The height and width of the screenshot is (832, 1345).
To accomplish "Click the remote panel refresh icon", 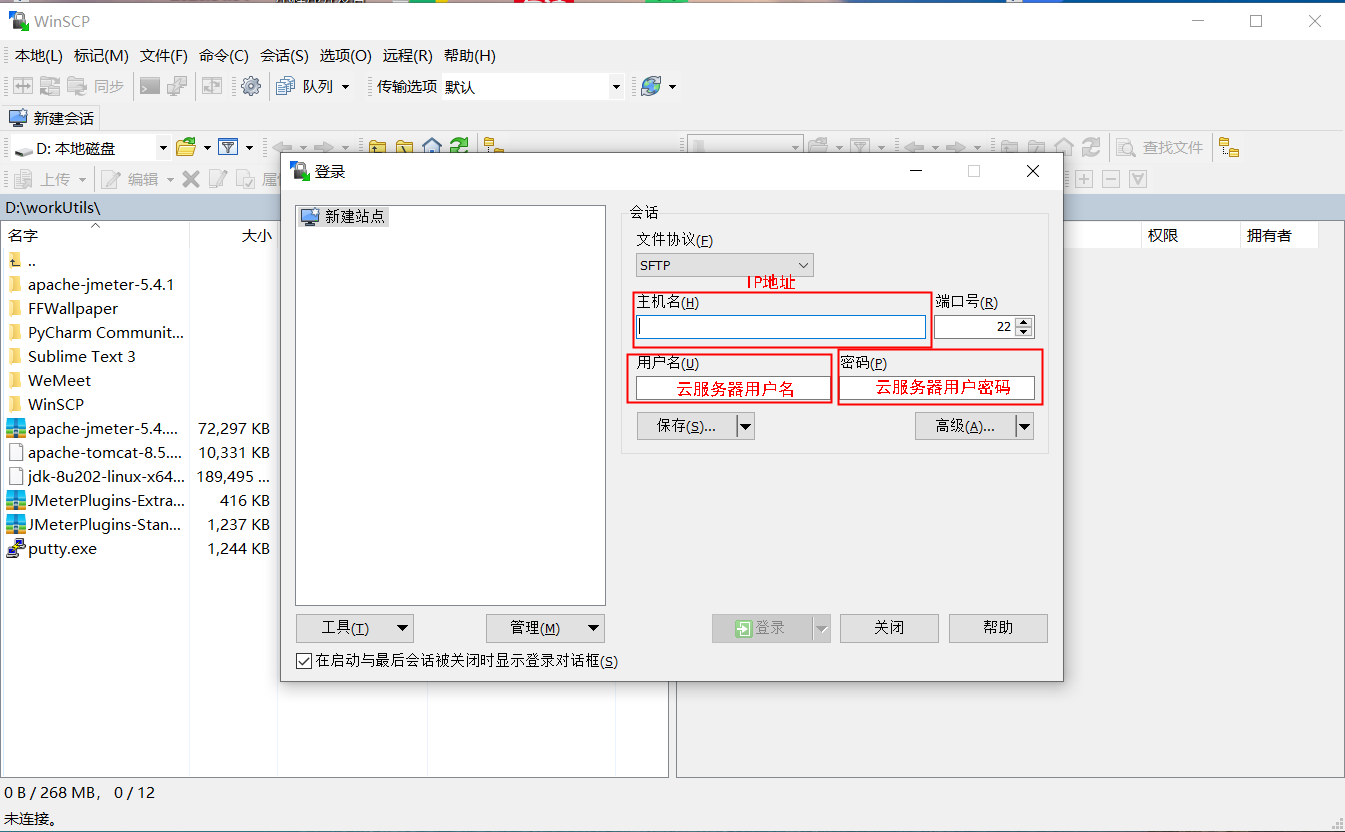I will 1091,148.
